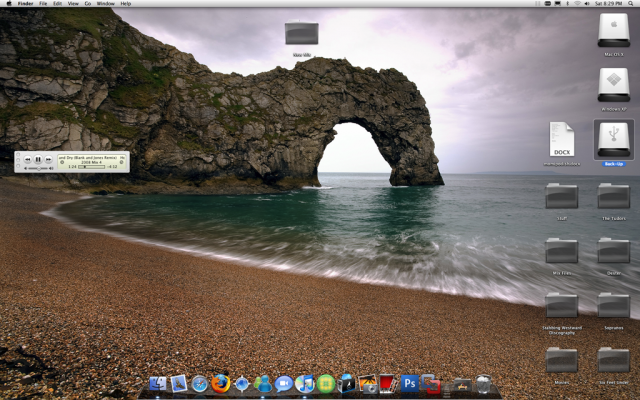Adjust the mini player volume slider
Image resolution: width=640 pixels, height=400 pixels.
point(39,168)
